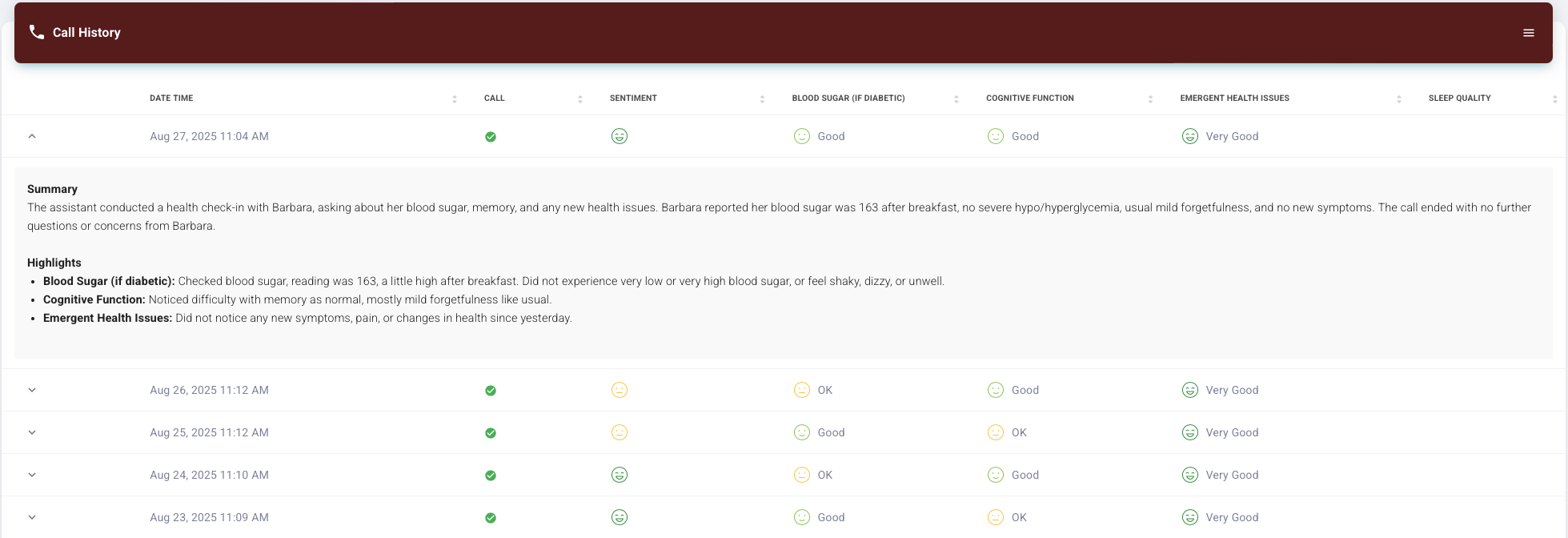Click the sentiment smiley for Aug 24 call
This screenshot has width=1568, height=538.
619,475
